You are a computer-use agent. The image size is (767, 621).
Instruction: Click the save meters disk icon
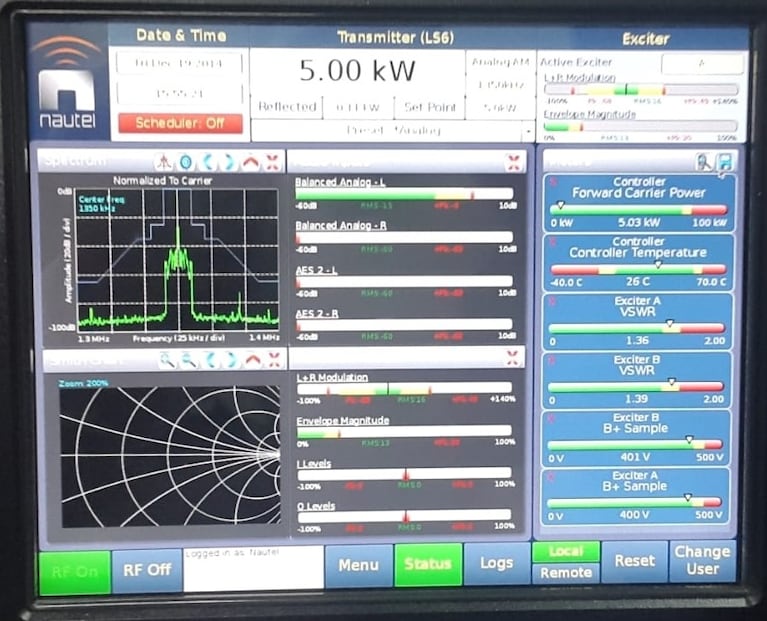click(x=724, y=162)
